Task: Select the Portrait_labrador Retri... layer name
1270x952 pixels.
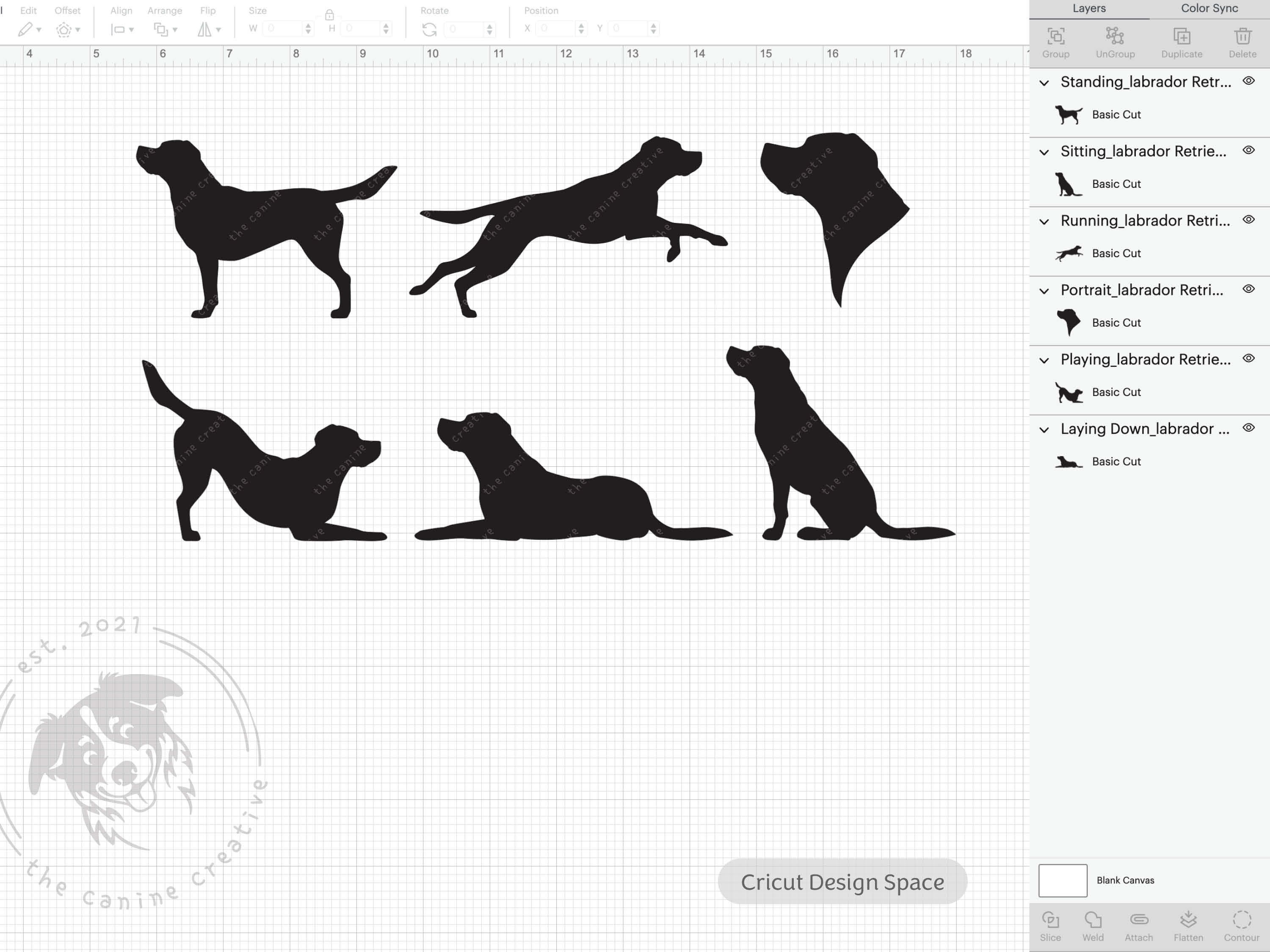Action: point(1141,290)
